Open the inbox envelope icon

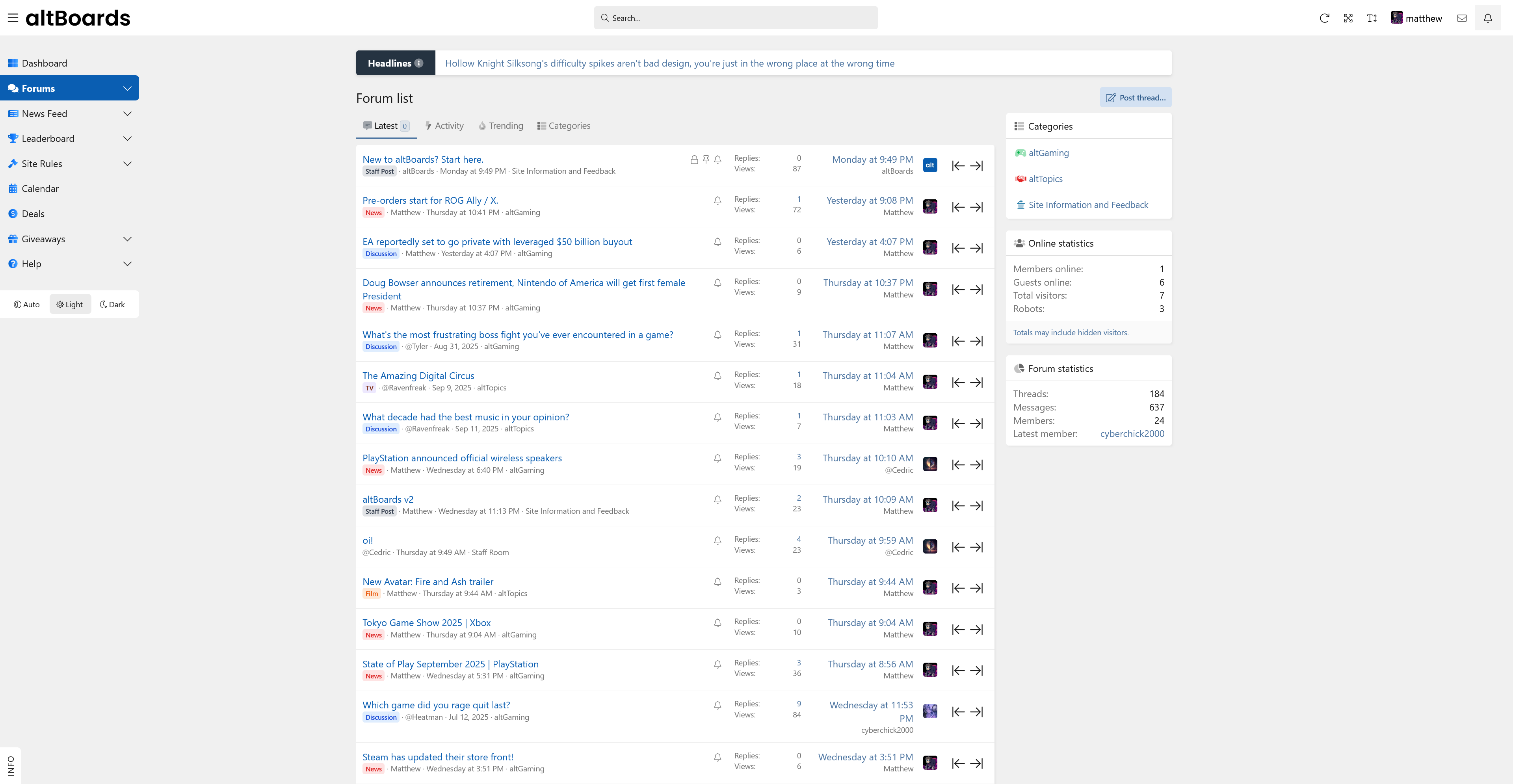pos(1462,18)
